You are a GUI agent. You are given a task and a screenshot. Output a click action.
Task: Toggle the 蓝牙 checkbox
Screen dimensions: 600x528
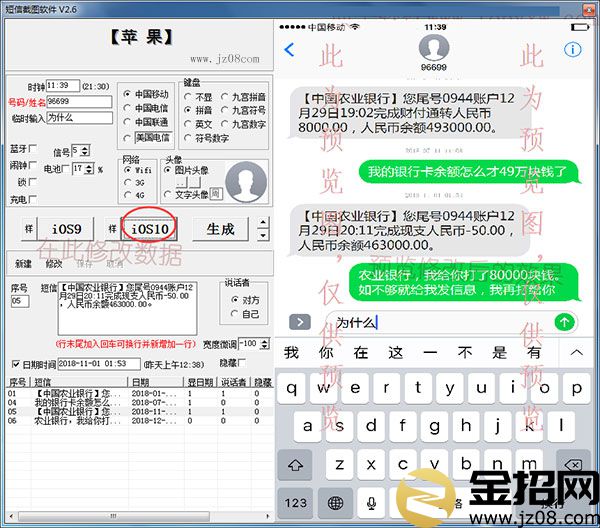tap(33, 149)
